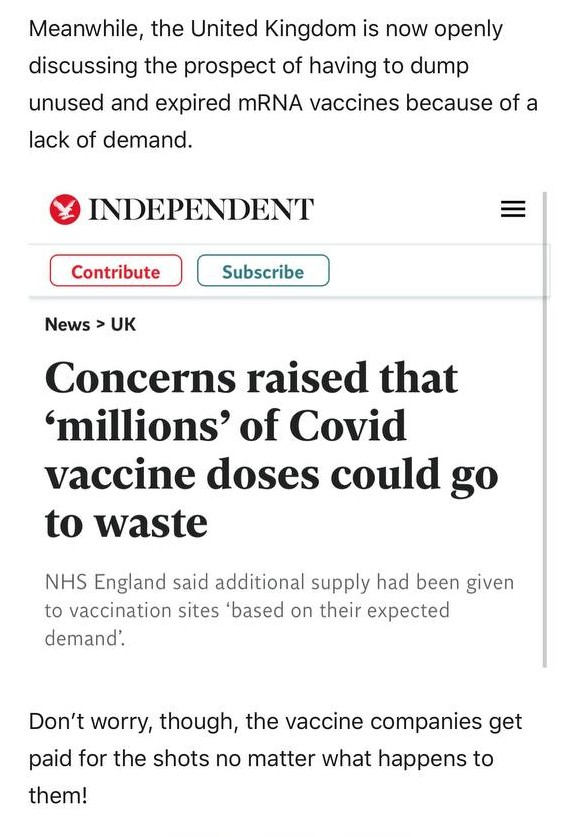Image resolution: width=583 pixels, height=837 pixels.
Task: Open the 'Concerns raised' headline
Action: [x=271, y=449]
